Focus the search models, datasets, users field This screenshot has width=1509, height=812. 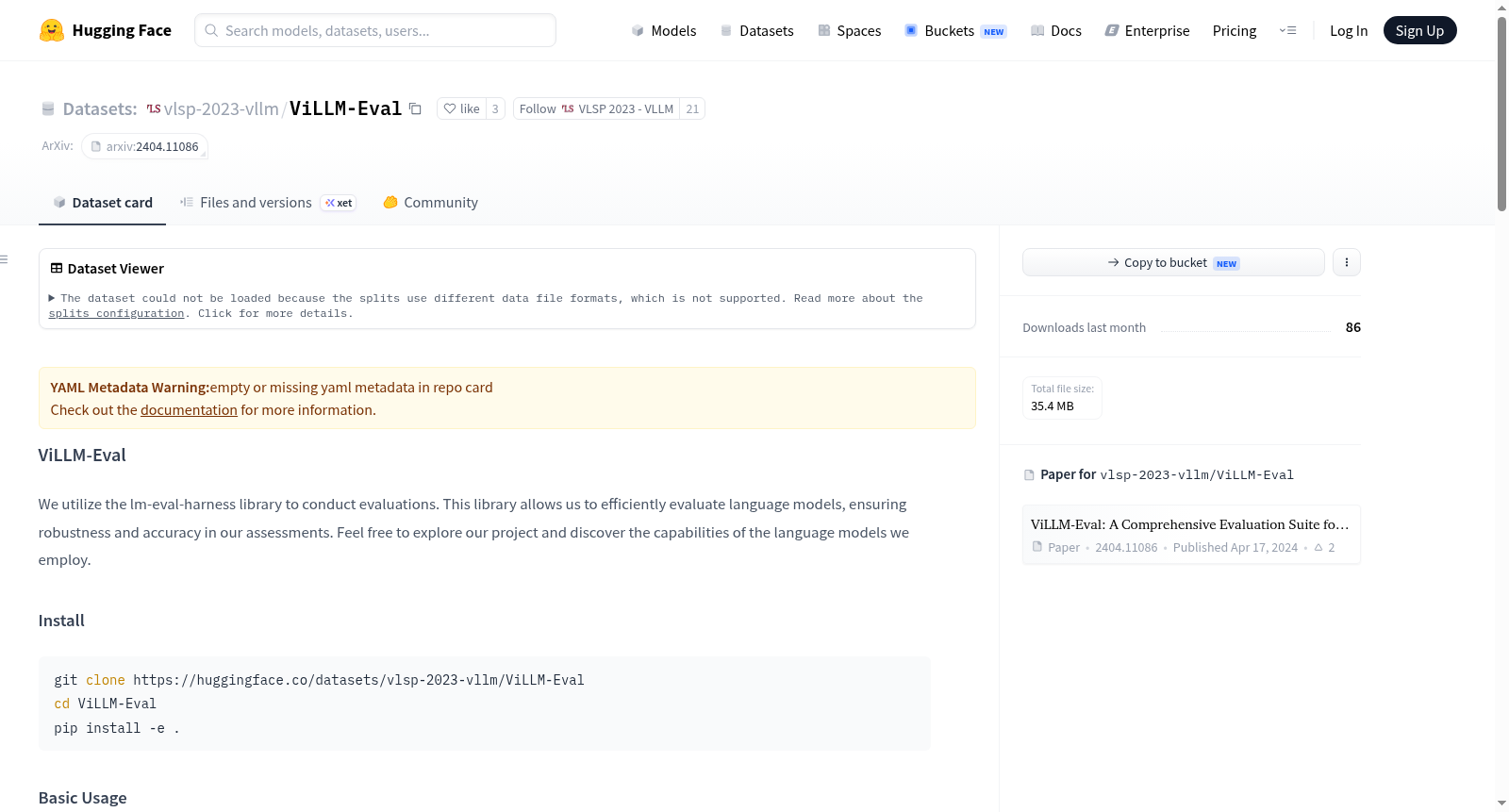click(x=375, y=30)
